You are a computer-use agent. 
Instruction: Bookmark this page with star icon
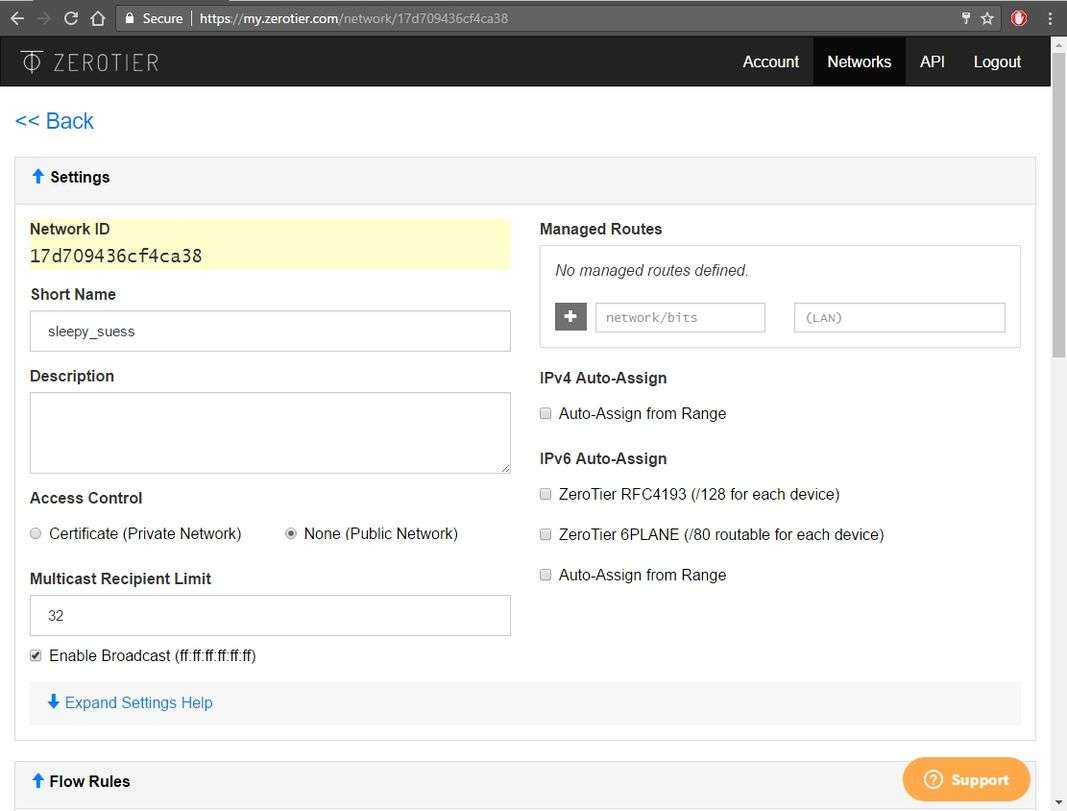(987, 18)
